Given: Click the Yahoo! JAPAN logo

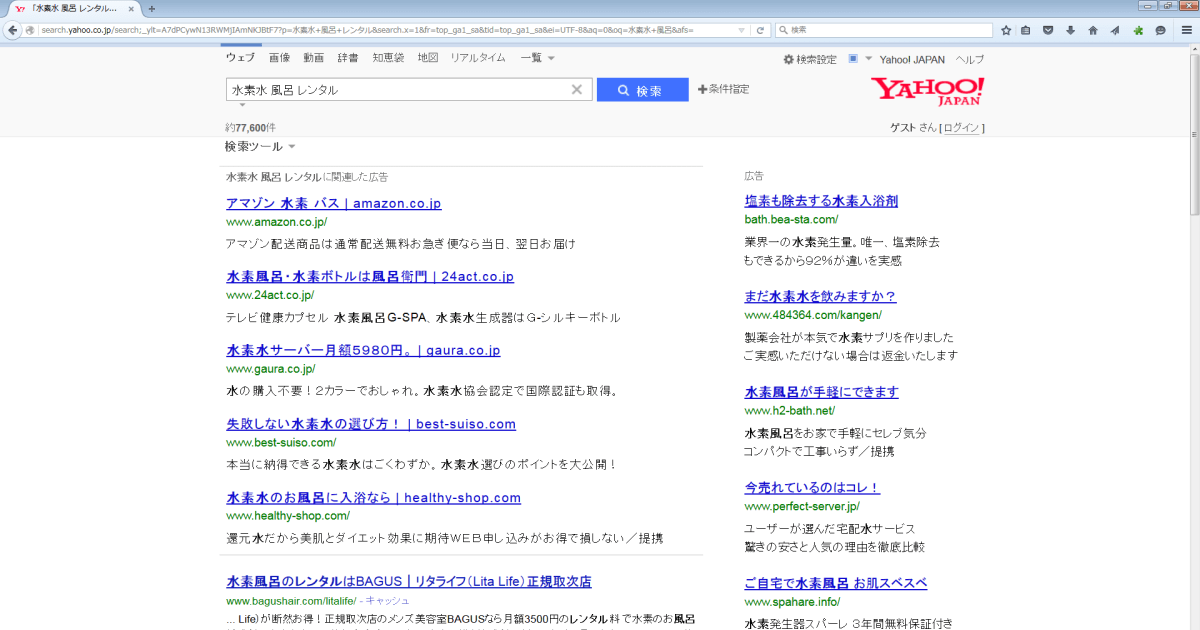Looking at the screenshot, I should click(927, 91).
